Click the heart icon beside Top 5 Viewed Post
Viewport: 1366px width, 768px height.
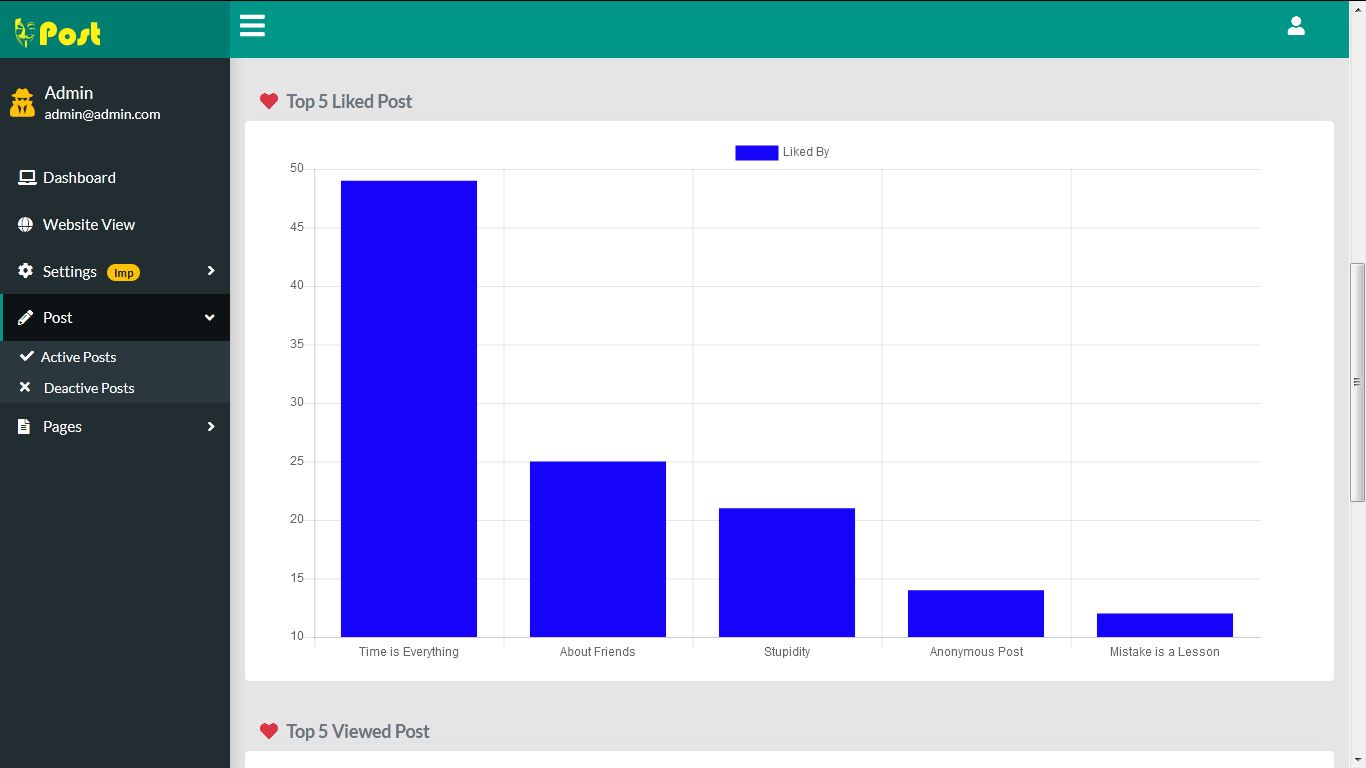[269, 730]
